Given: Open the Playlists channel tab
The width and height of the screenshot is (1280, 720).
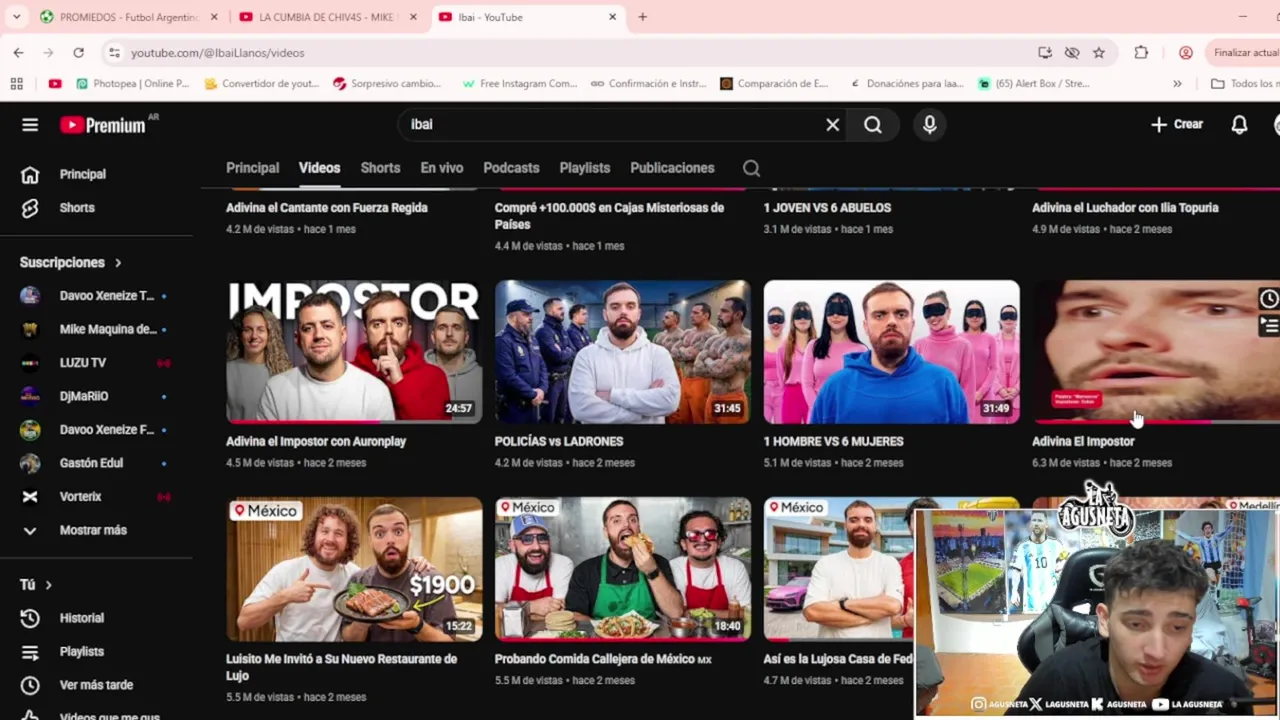Looking at the screenshot, I should coord(584,168).
